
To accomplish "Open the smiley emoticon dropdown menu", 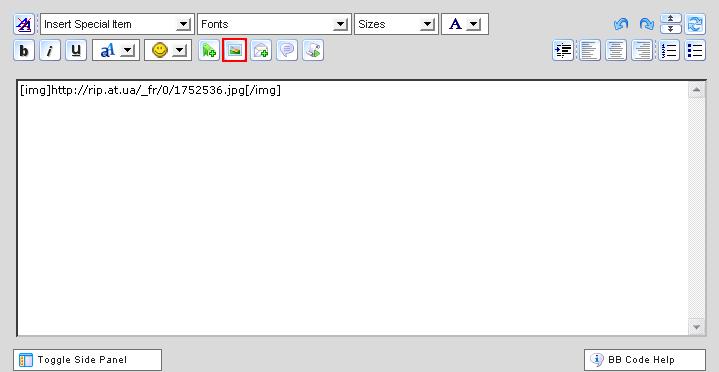I will click(x=168, y=50).
